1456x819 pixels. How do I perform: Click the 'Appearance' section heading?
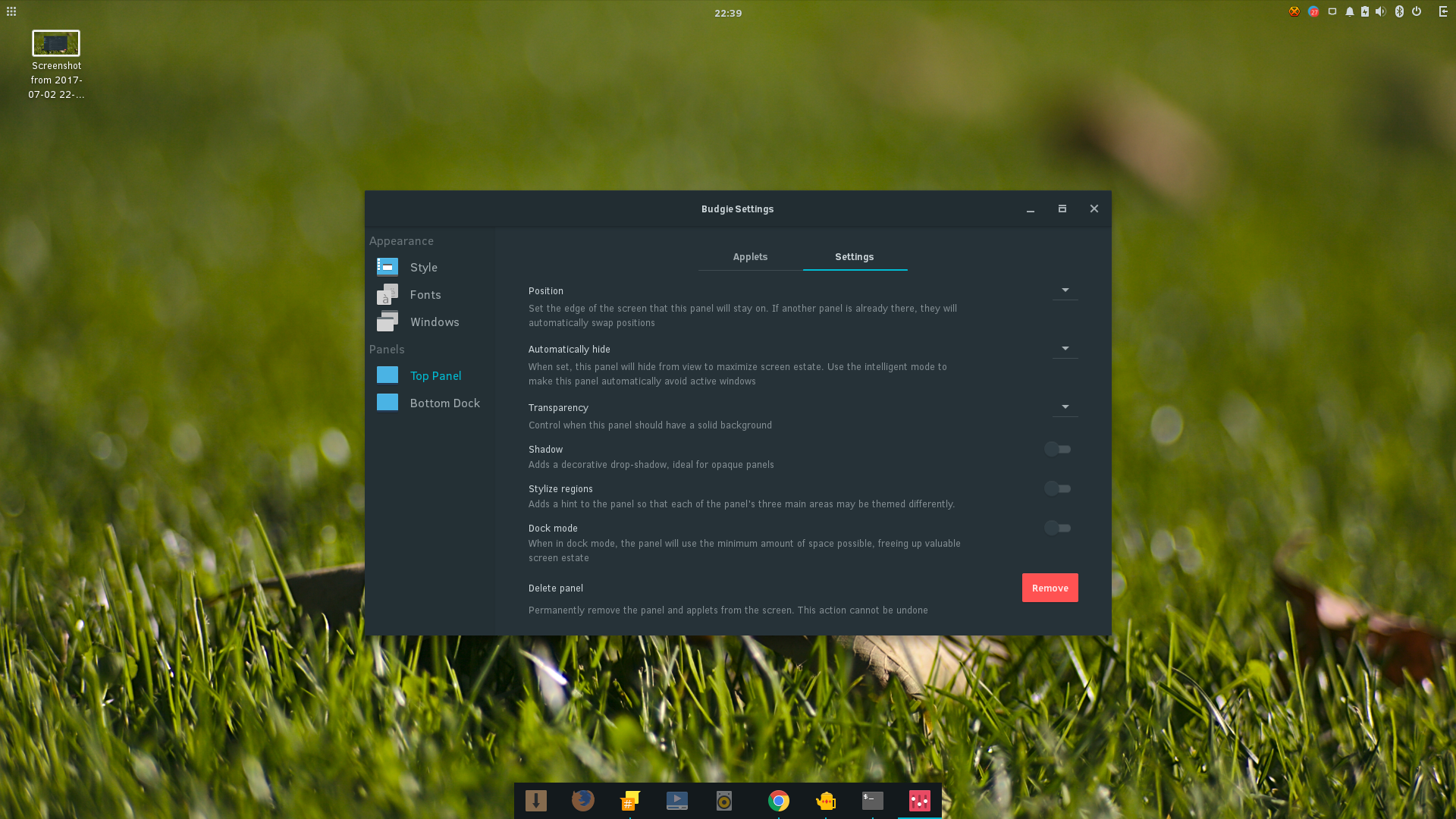click(x=401, y=241)
